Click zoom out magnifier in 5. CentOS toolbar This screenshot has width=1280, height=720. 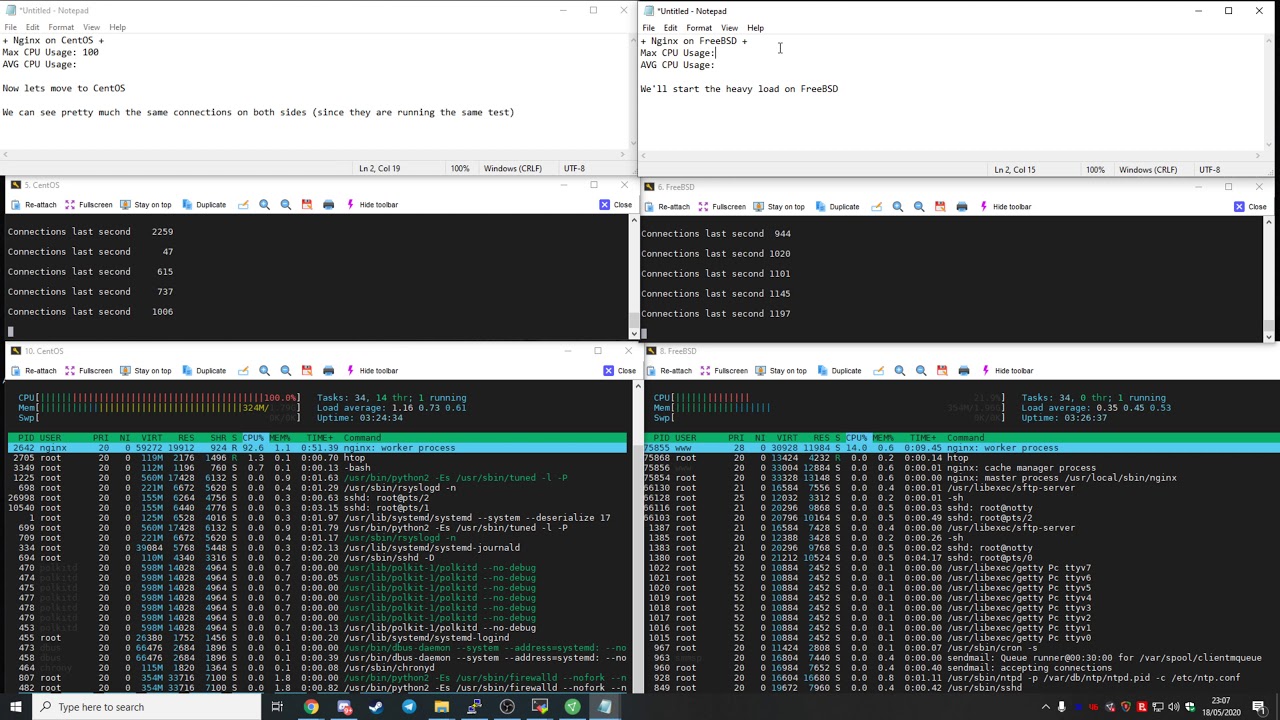click(x=286, y=205)
